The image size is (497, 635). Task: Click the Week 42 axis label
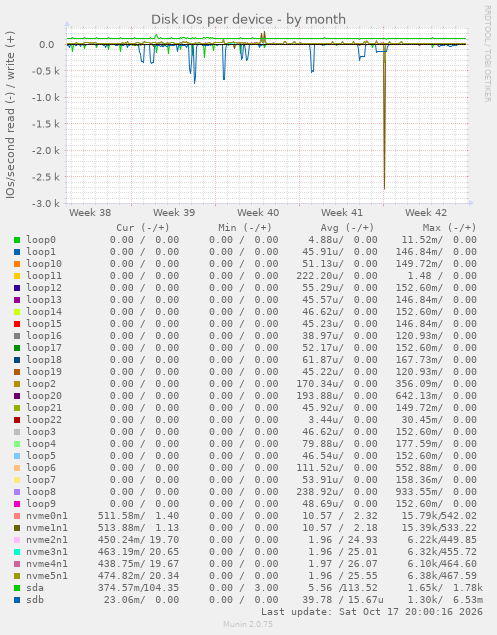pyautogui.click(x=426, y=213)
